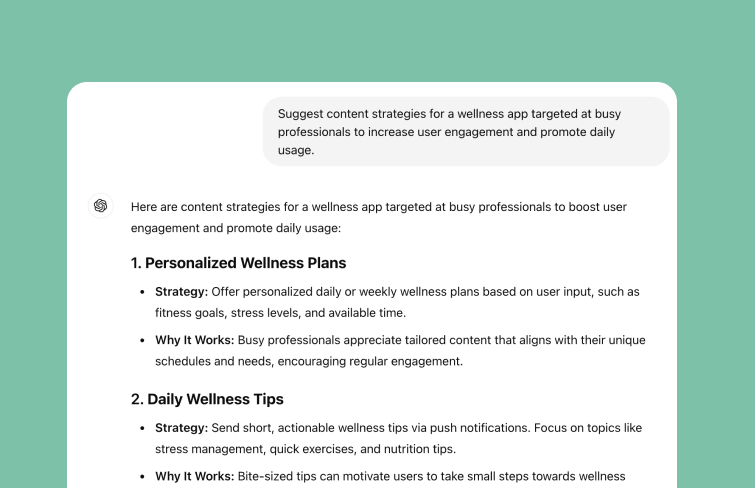
Task: Click the heading Personalized Wellness Plans
Action: 238,263
